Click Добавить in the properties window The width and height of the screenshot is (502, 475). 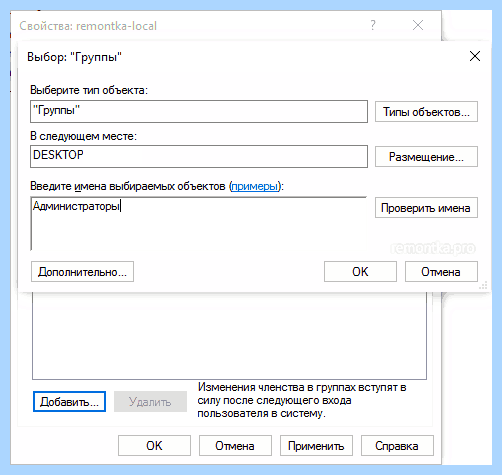(x=69, y=402)
